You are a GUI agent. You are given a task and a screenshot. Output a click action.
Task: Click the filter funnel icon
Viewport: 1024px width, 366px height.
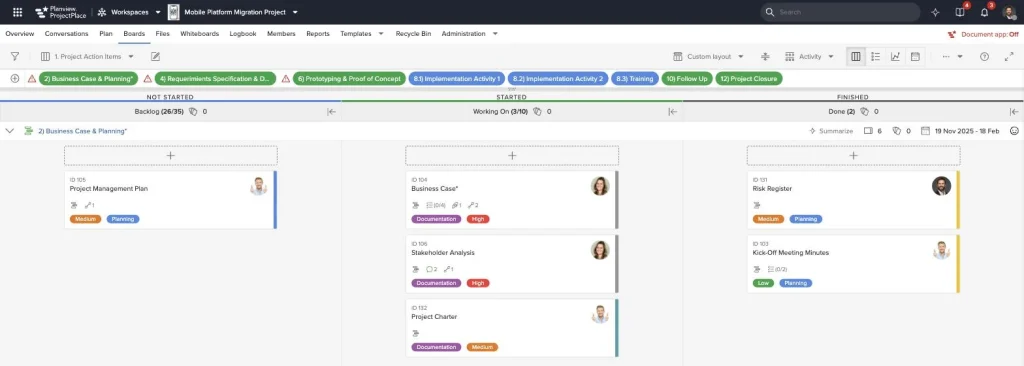click(14, 57)
